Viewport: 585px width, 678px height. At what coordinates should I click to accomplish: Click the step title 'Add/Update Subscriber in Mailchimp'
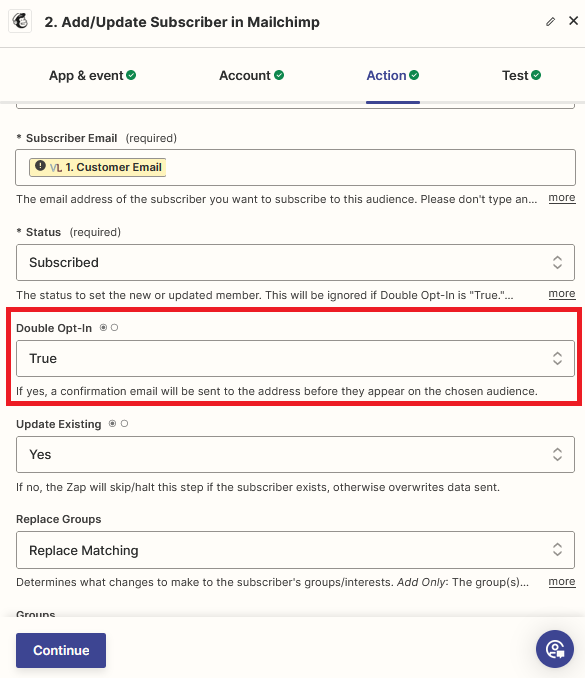point(182,22)
